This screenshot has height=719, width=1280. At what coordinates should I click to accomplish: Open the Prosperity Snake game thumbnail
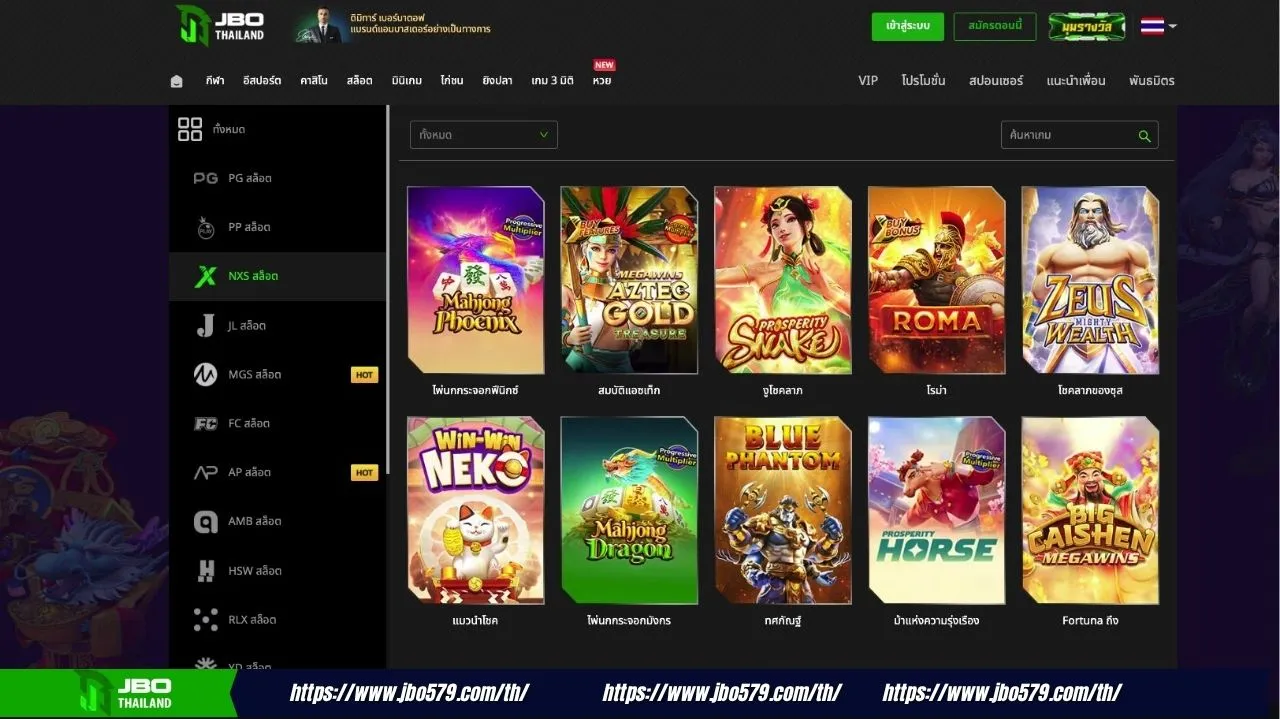pos(783,280)
